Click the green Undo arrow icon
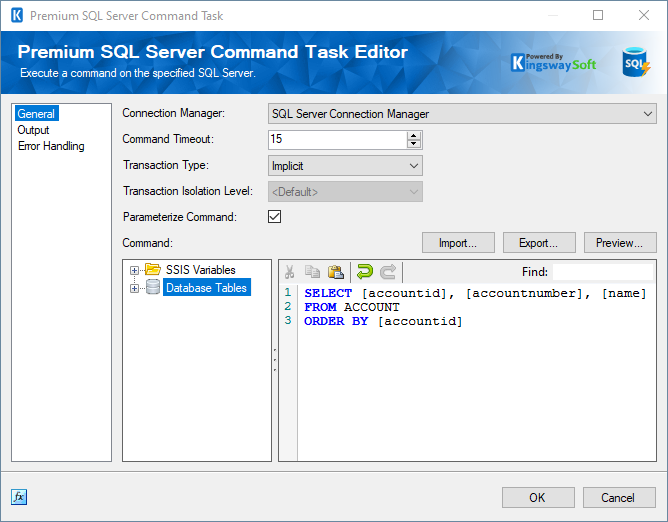Viewport: 668px width, 522px height. 365,271
